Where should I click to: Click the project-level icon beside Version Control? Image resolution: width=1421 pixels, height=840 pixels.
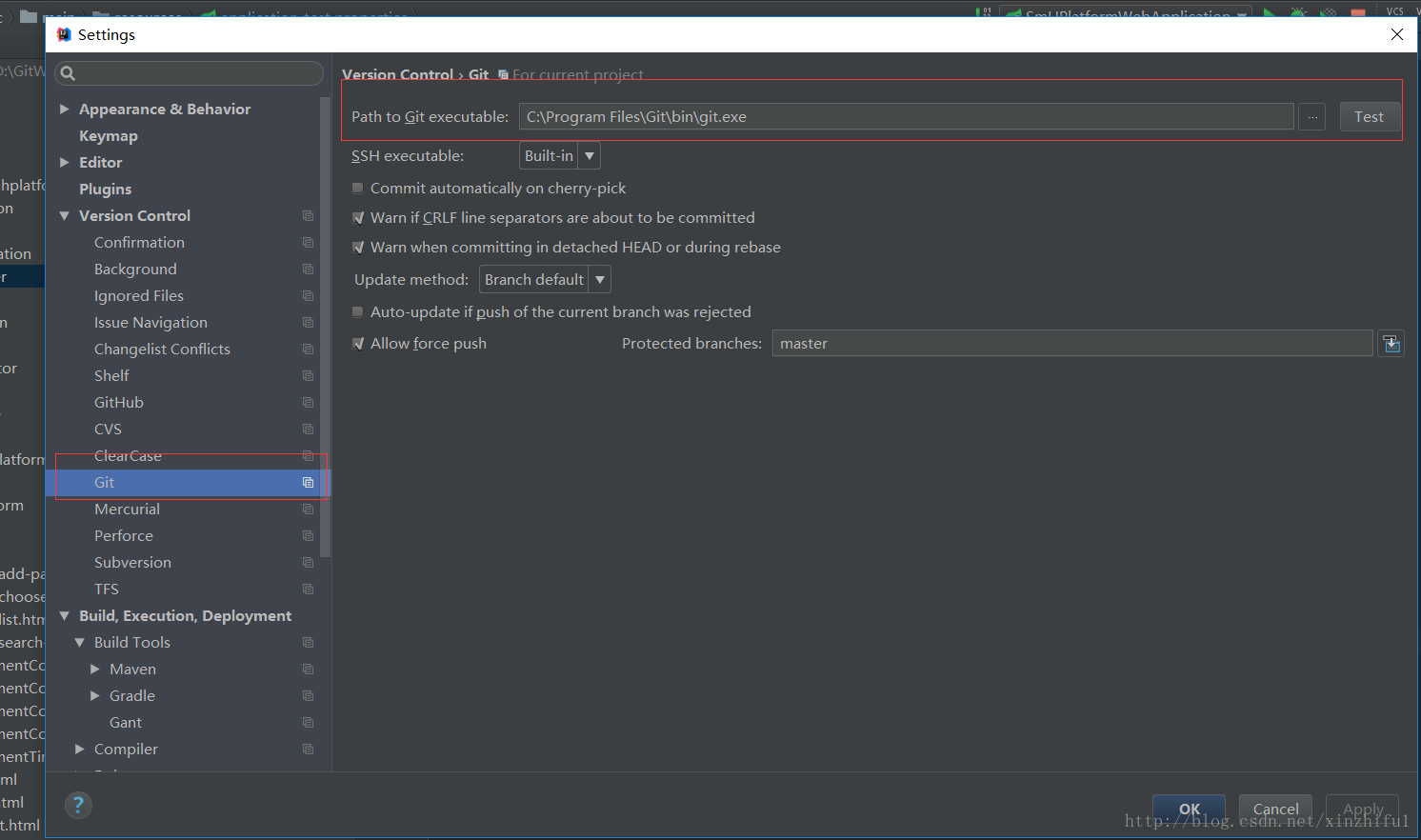pos(308,216)
